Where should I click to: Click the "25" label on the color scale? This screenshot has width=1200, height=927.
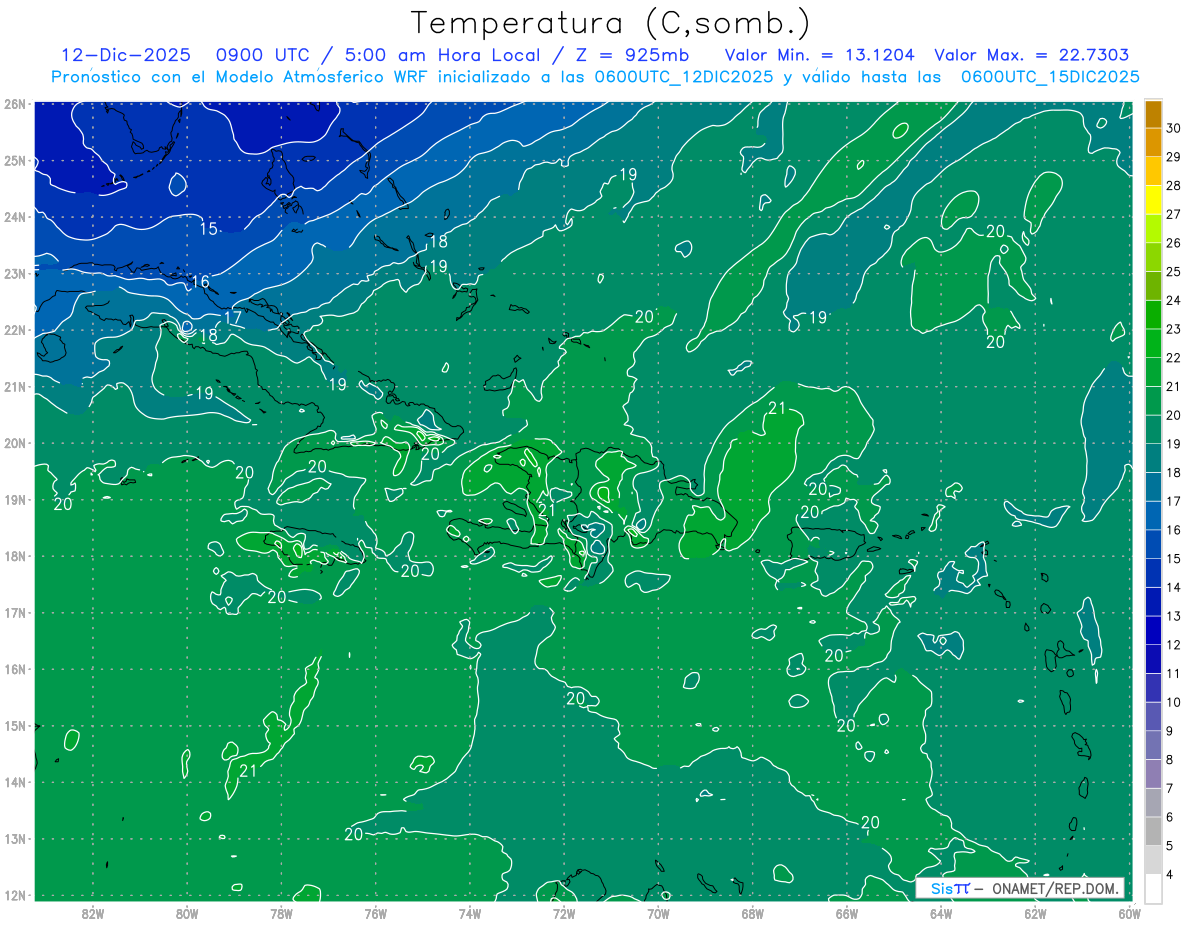tap(1173, 272)
